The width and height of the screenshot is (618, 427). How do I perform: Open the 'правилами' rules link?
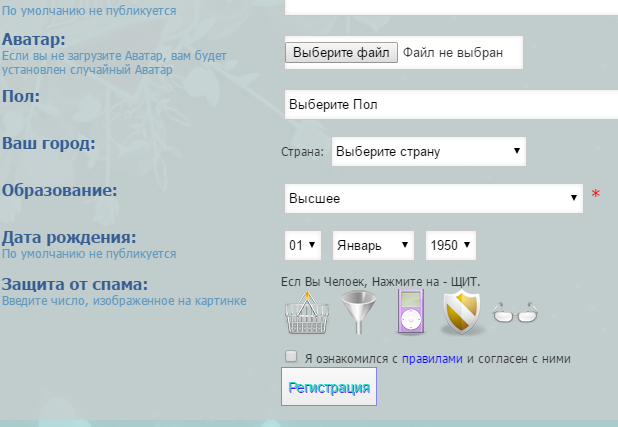point(432,358)
